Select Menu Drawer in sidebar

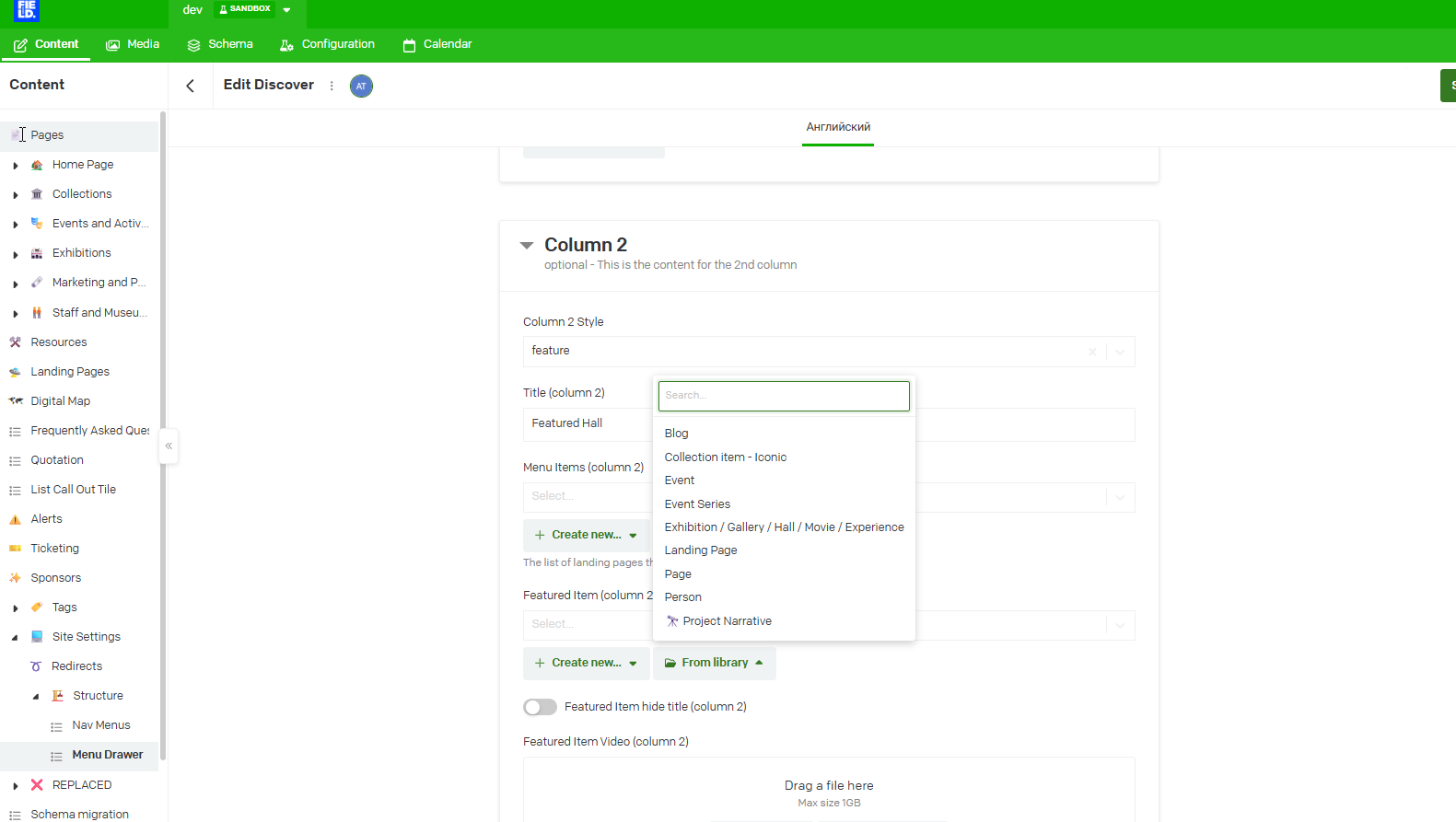[107, 755]
